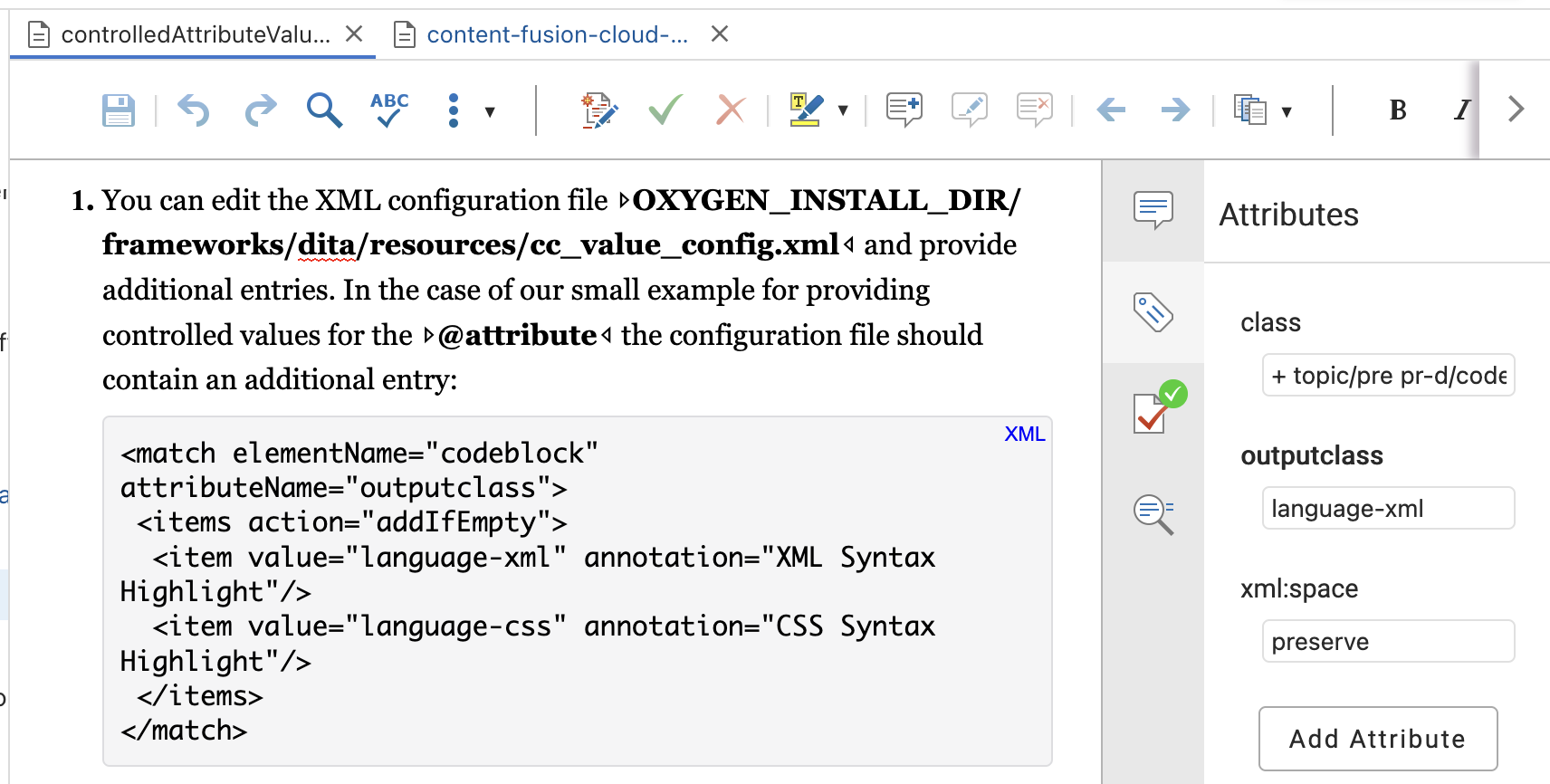This screenshot has width=1550, height=784.
Task: Toggle bold formatting
Action: pos(1398,110)
